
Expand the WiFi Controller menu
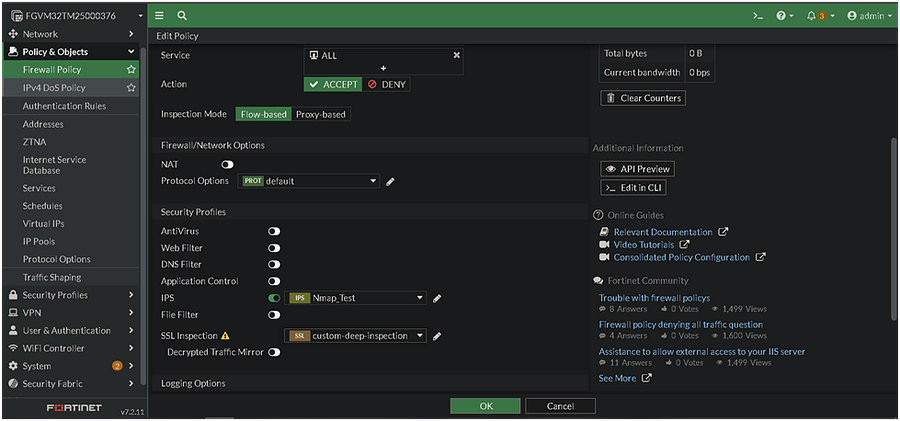pyautogui.click(x=72, y=349)
